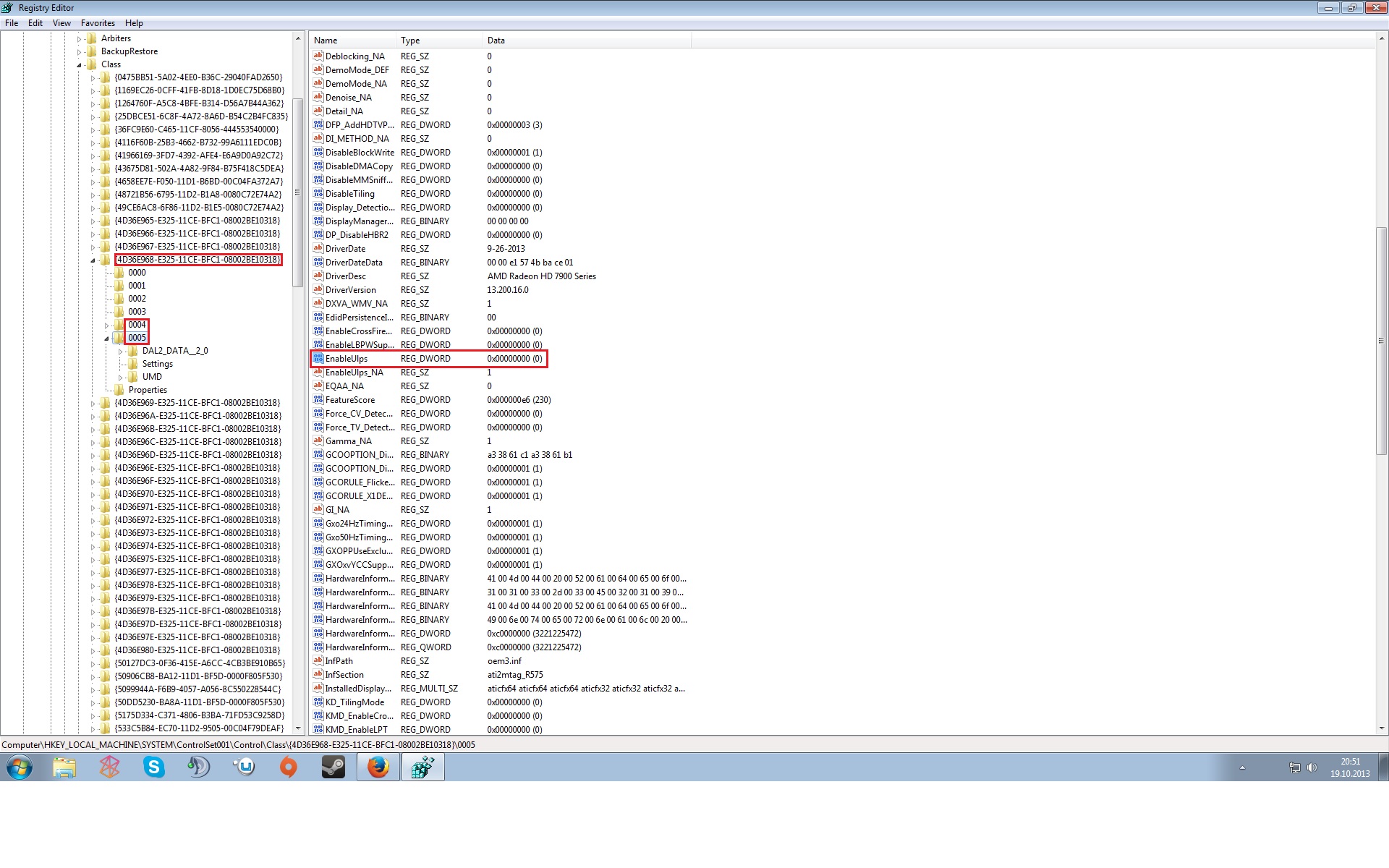Click the taskbar clock showing 20:51

point(1350,767)
